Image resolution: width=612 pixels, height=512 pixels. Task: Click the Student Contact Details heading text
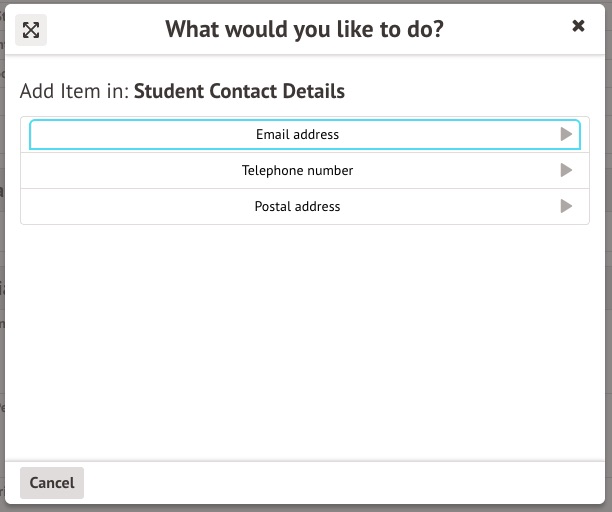coord(239,91)
